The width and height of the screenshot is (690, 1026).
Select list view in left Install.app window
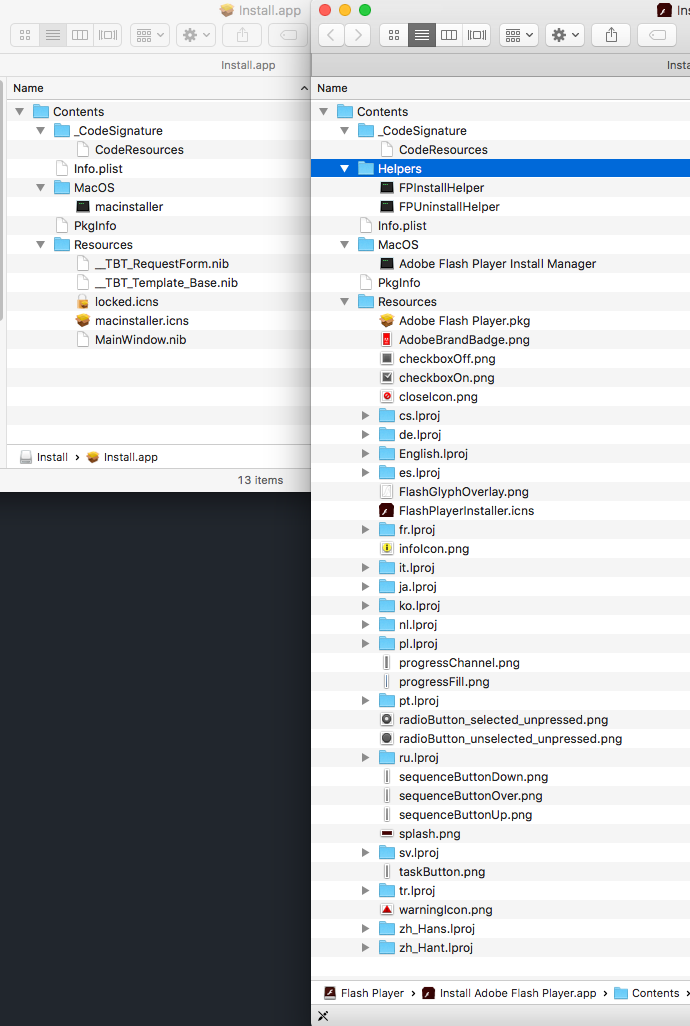pos(53,35)
